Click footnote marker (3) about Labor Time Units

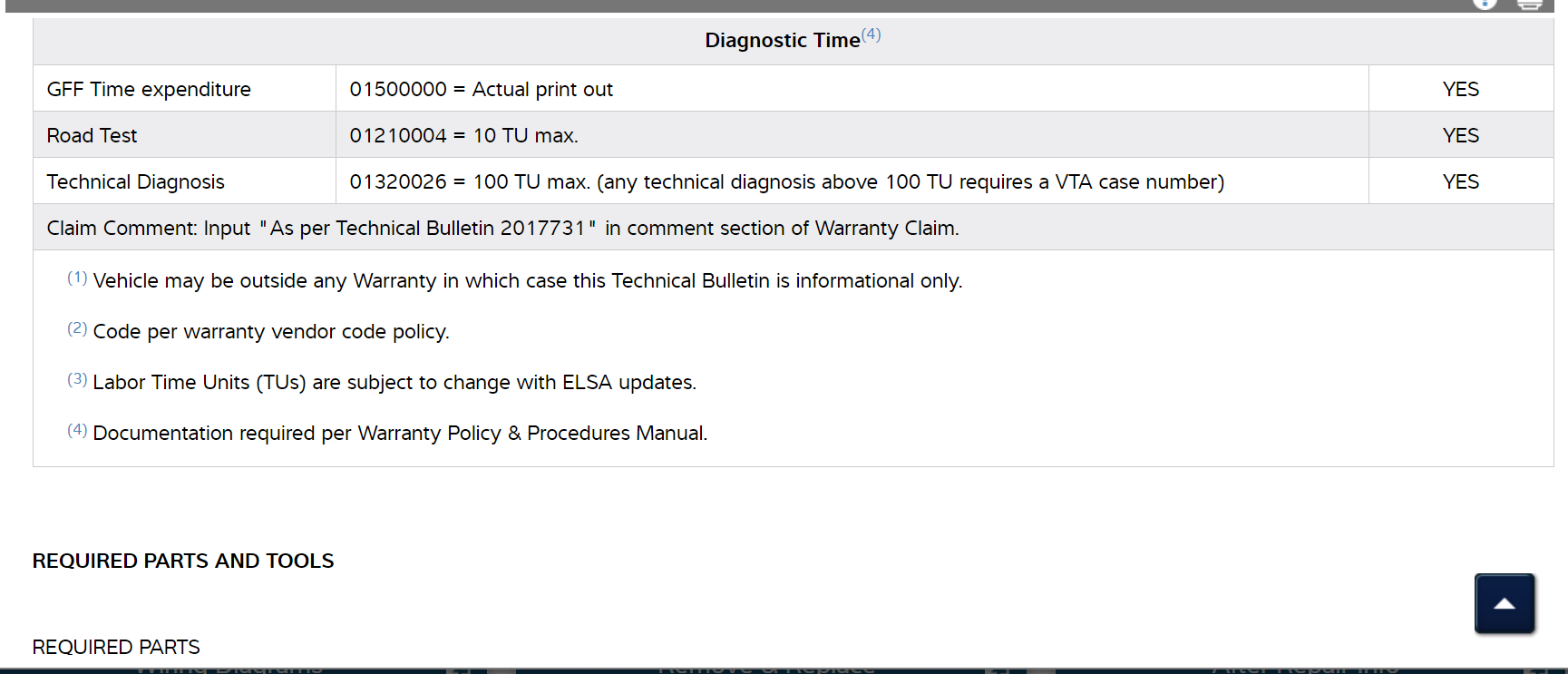pos(77,380)
